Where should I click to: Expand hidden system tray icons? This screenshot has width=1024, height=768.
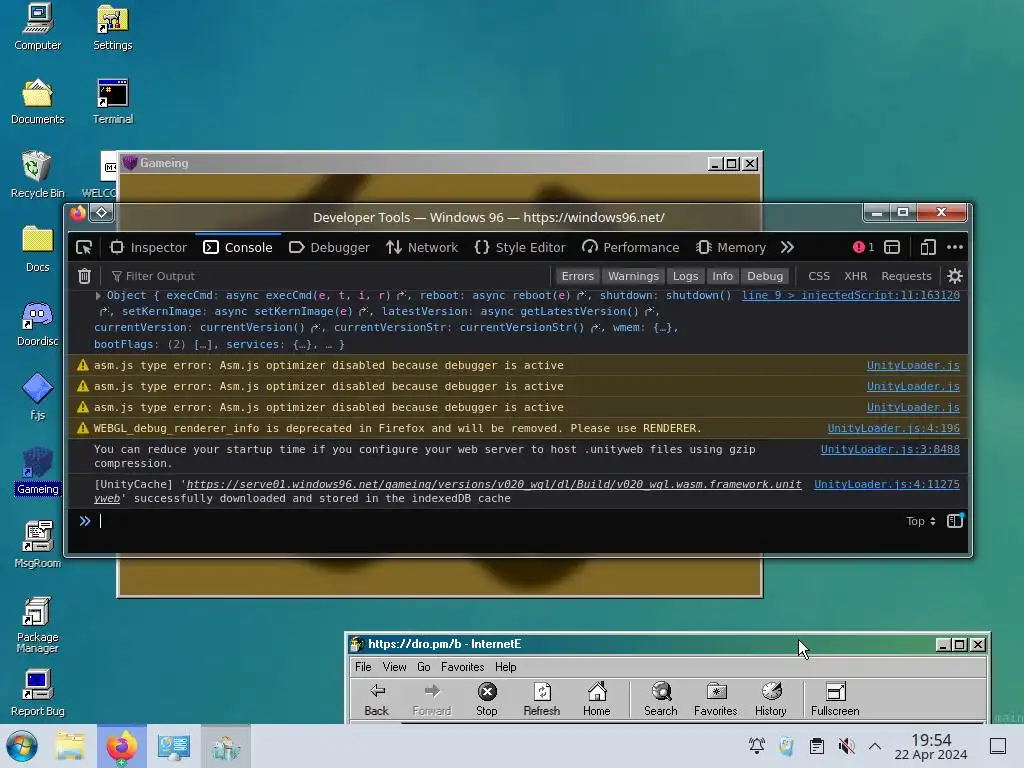(874, 746)
